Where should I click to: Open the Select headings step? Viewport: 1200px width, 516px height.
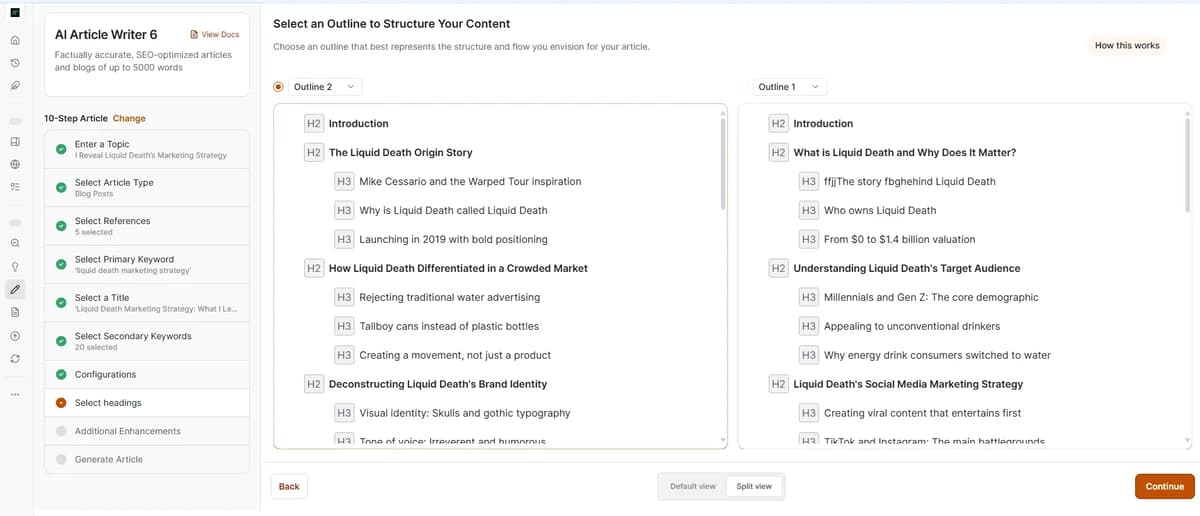147,403
